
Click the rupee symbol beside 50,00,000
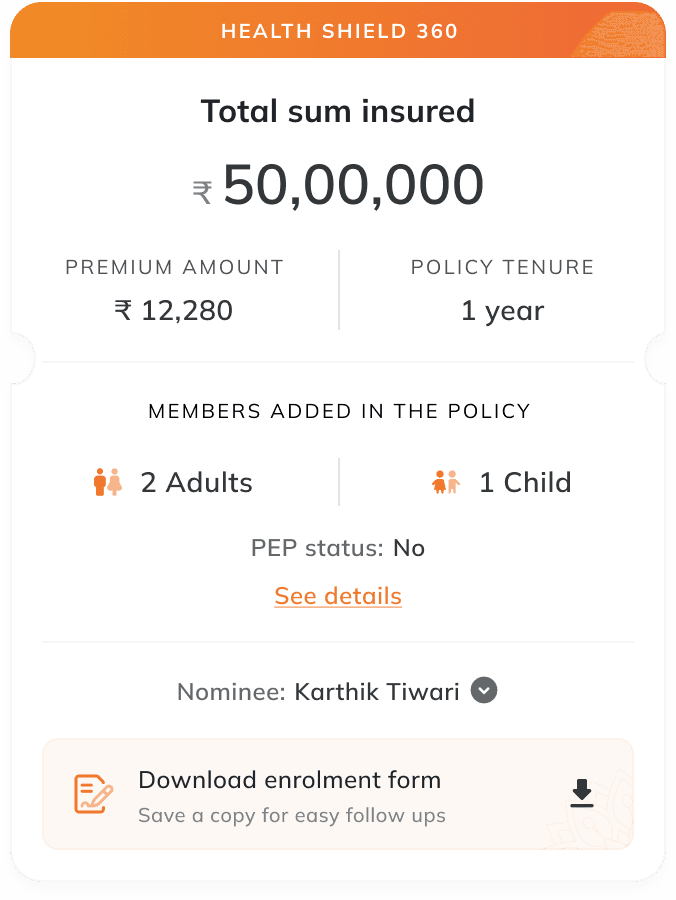[203, 191]
